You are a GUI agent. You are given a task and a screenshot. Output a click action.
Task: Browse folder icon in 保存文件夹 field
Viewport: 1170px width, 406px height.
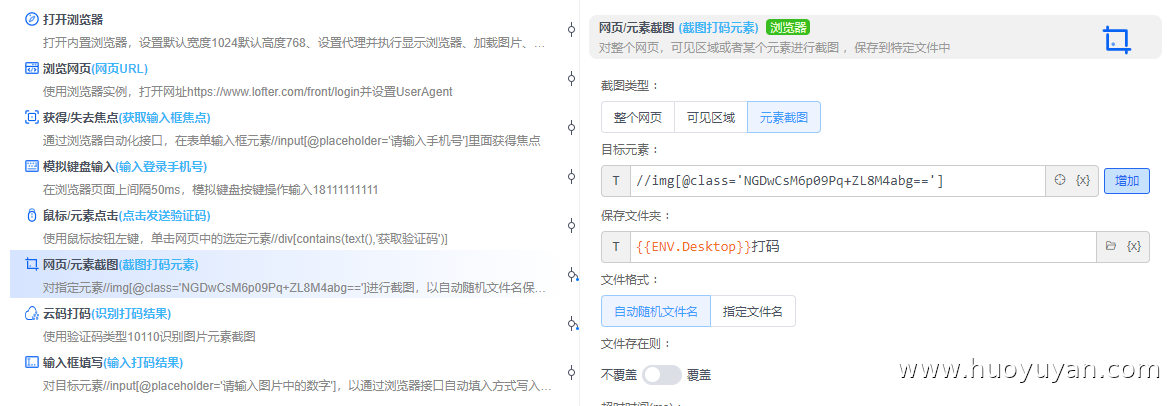tap(1110, 246)
